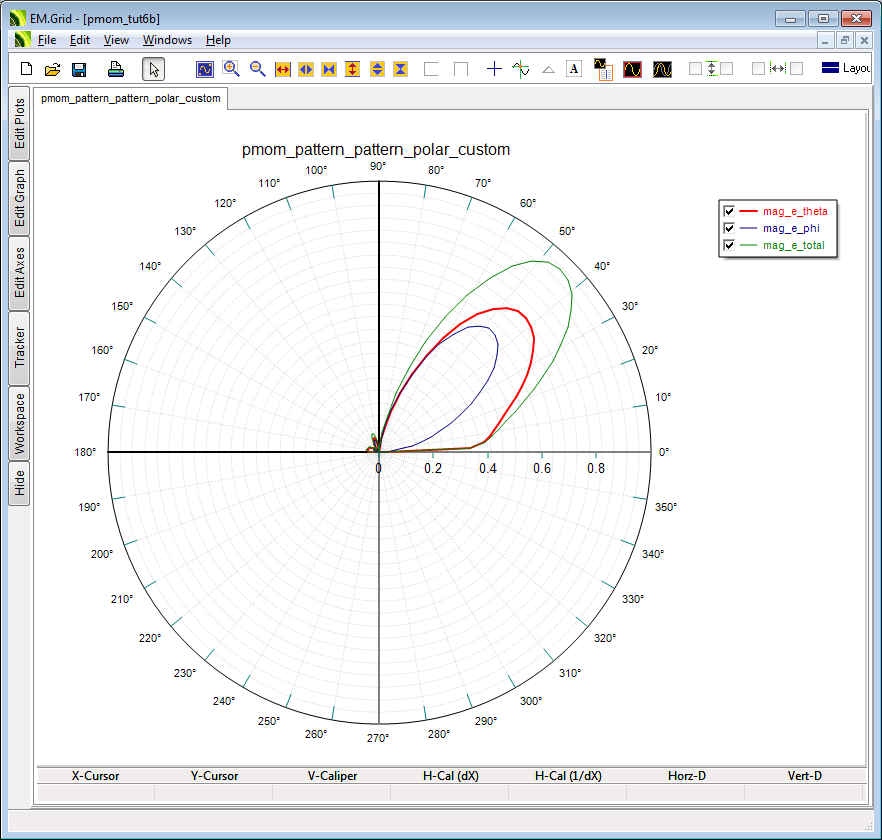
Task: Click the Hide side button
Action: [x=19, y=484]
